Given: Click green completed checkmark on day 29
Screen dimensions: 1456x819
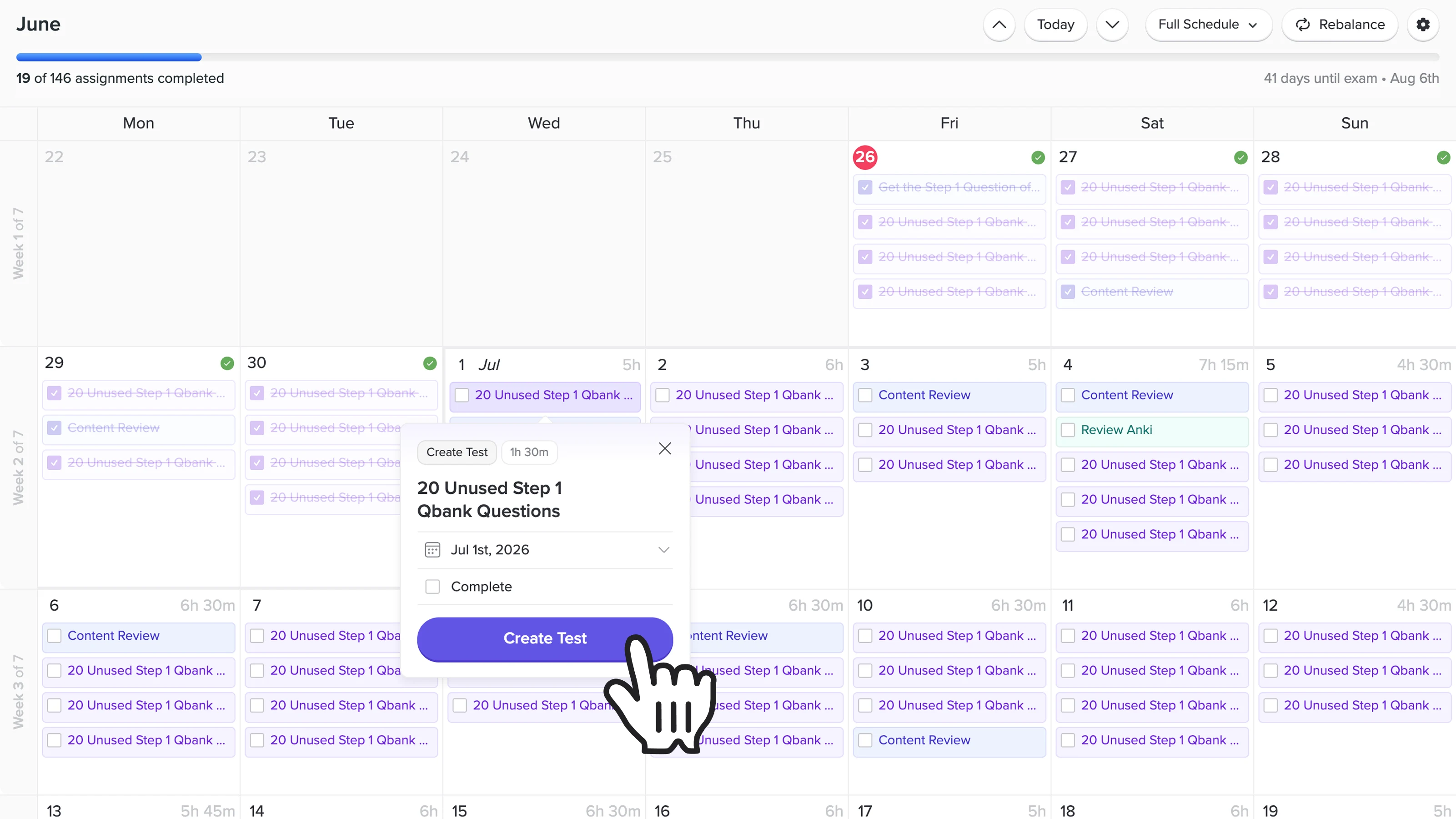Looking at the screenshot, I should pyautogui.click(x=227, y=363).
